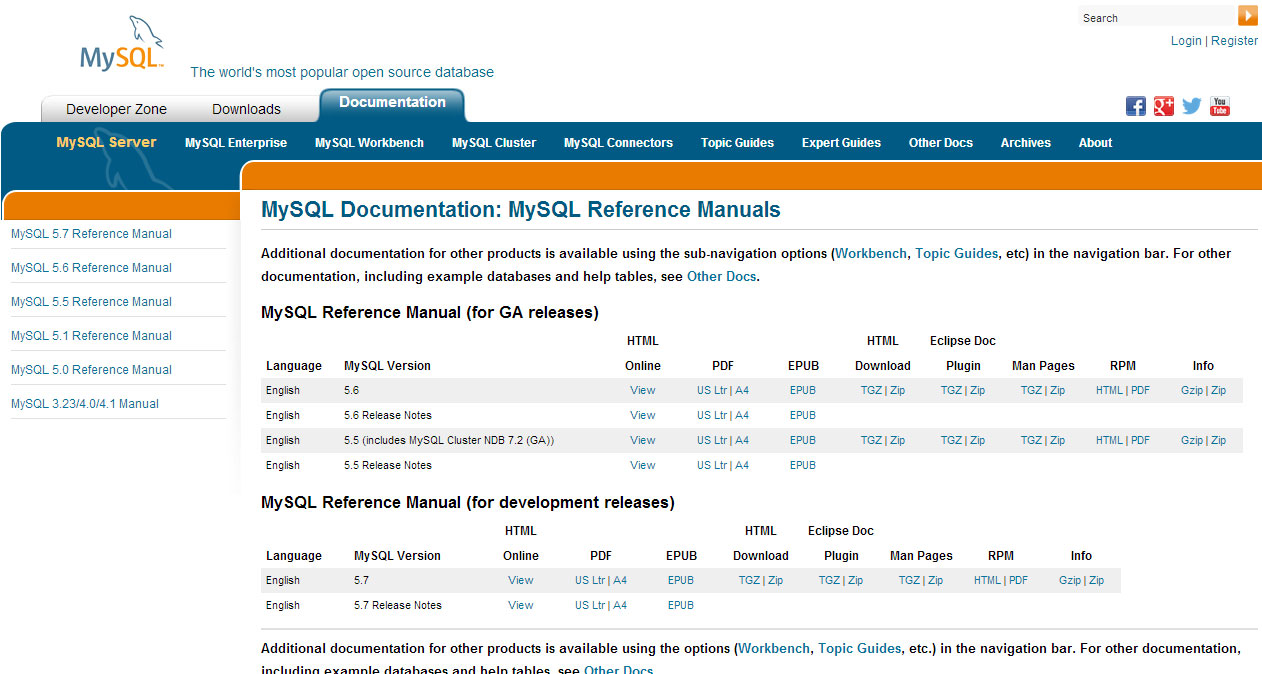1262x674 pixels.
Task: Download RPM HTML for version 5.7
Action: [988, 580]
